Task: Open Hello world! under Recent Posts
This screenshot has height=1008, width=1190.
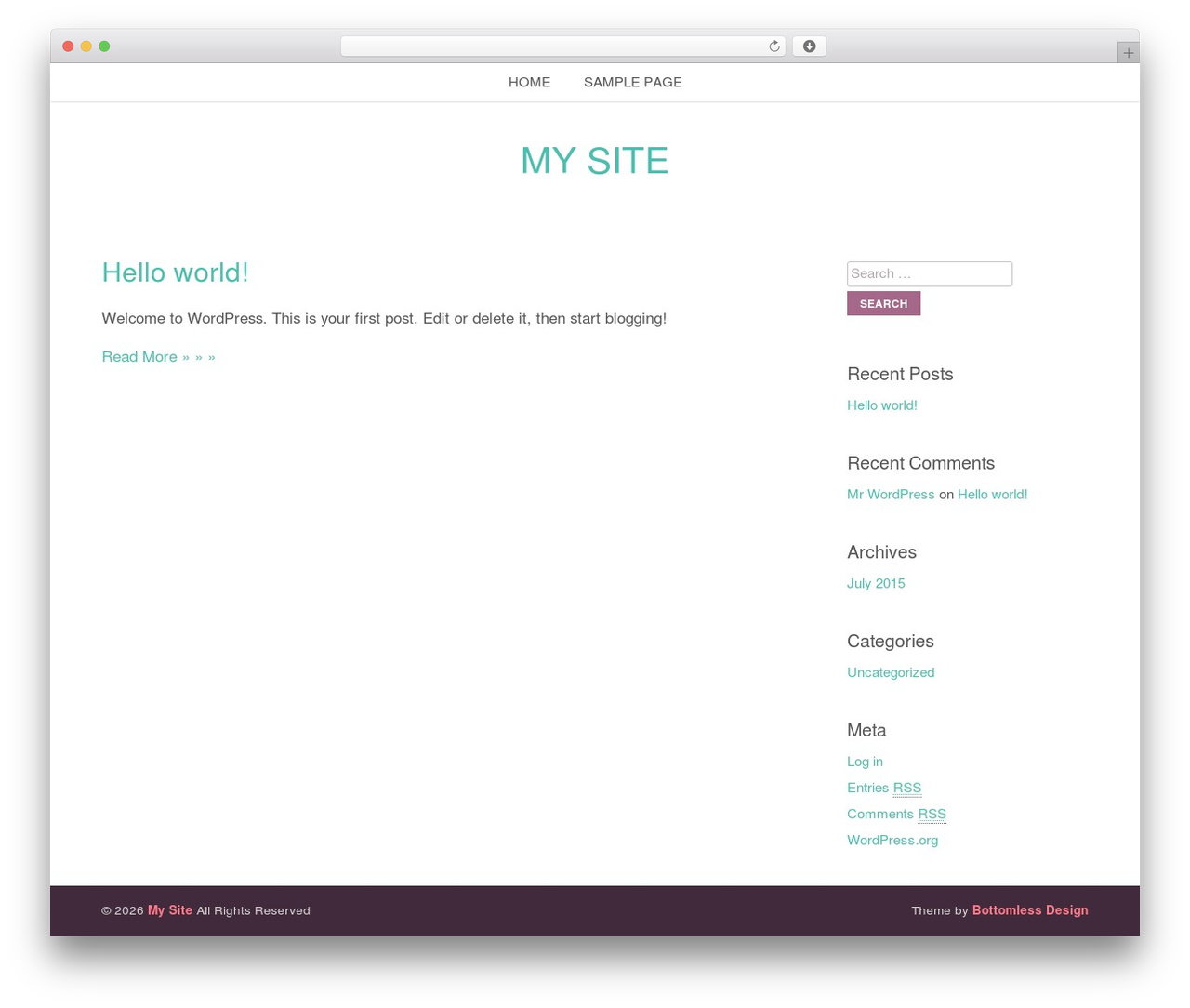Action: tap(882, 405)
